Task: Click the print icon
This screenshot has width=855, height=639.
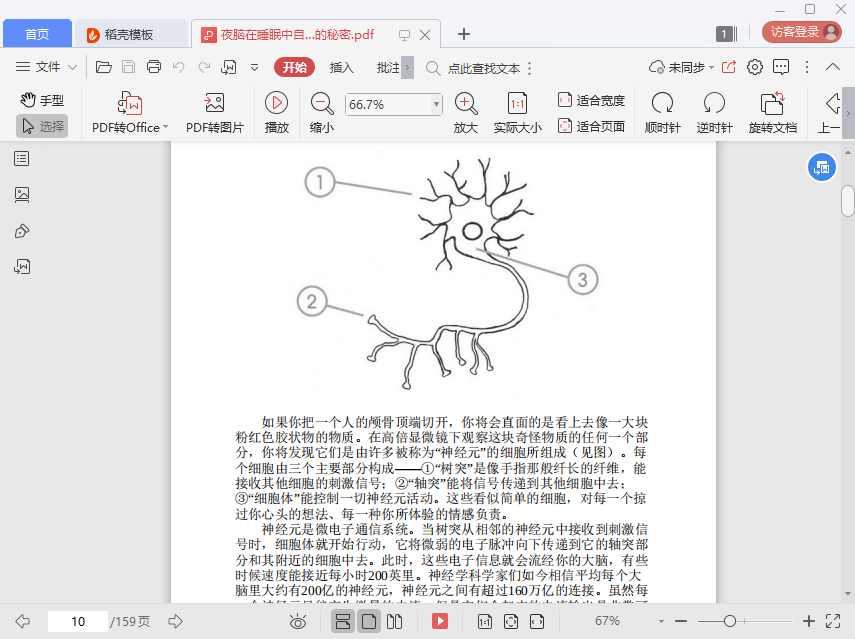Action: click(154, 67)
